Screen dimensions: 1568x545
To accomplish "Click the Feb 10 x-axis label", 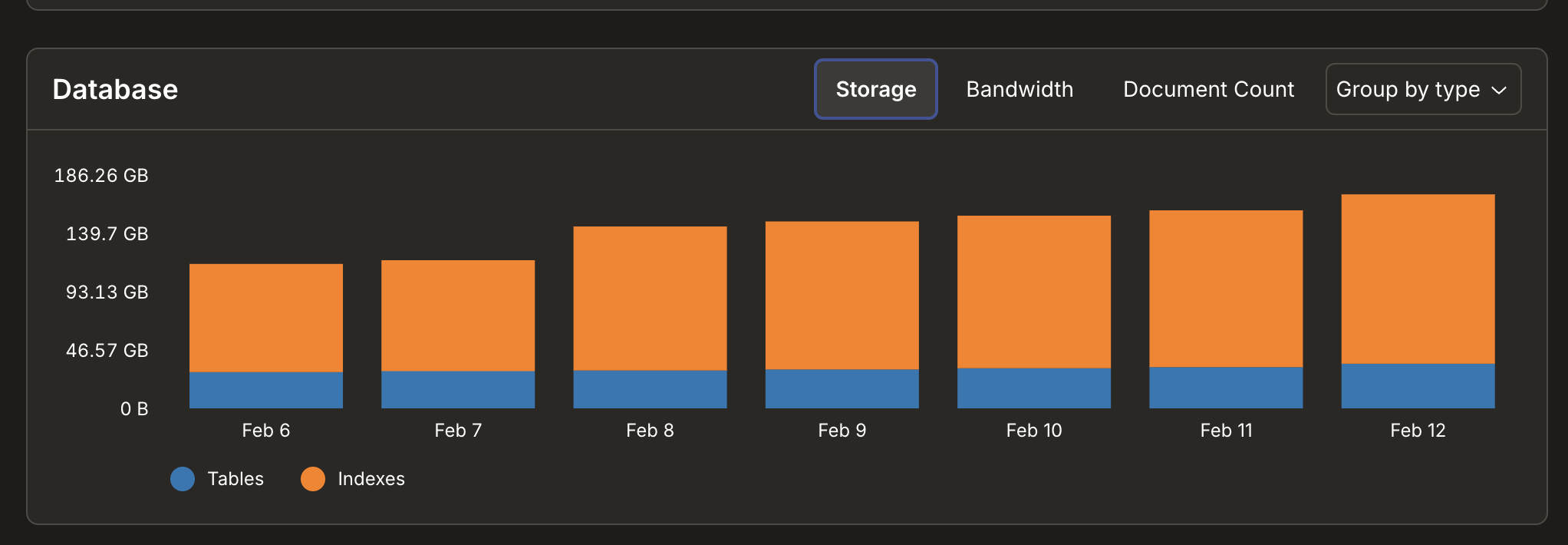I will point(1033,431).
